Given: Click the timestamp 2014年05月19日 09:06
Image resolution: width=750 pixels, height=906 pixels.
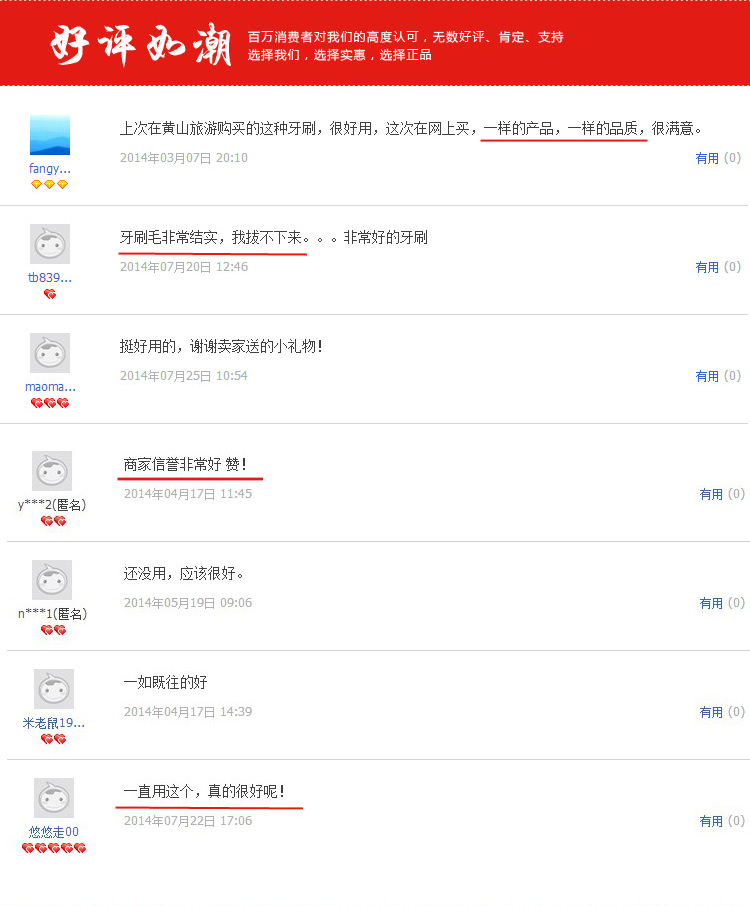Looking at the screenshot, I should tap(188, 603).
